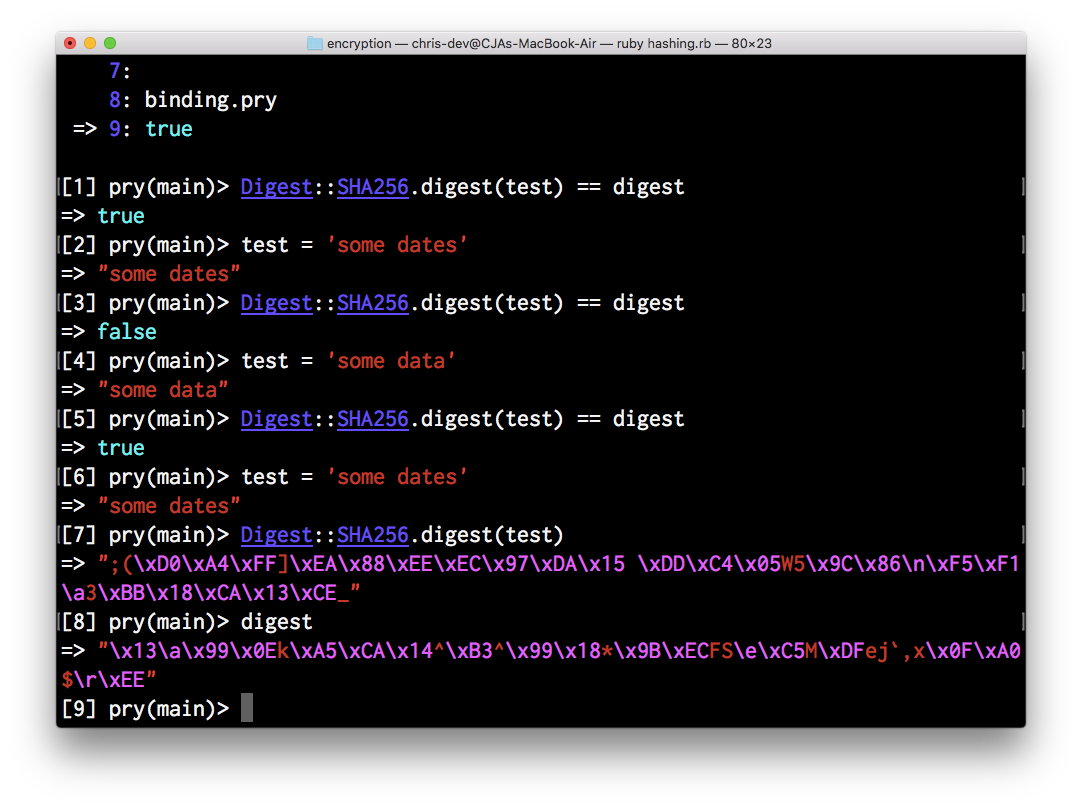
Task: Click the "some data" output under prompt [4]
Action: click(x=162, y=390)
